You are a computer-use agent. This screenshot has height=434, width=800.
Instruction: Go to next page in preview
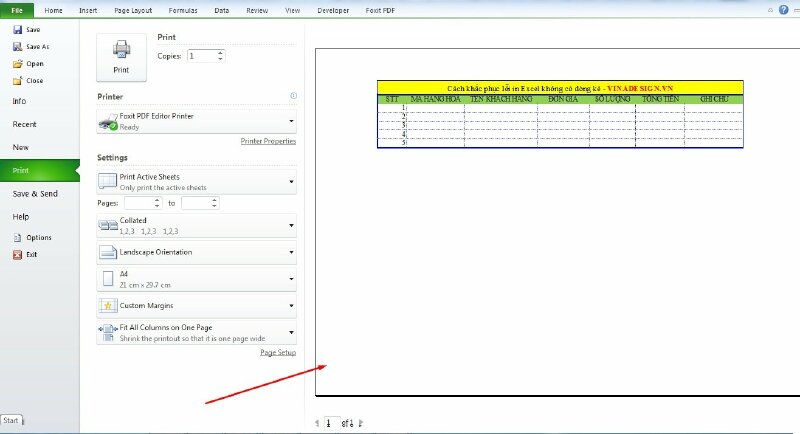point(360,423)
